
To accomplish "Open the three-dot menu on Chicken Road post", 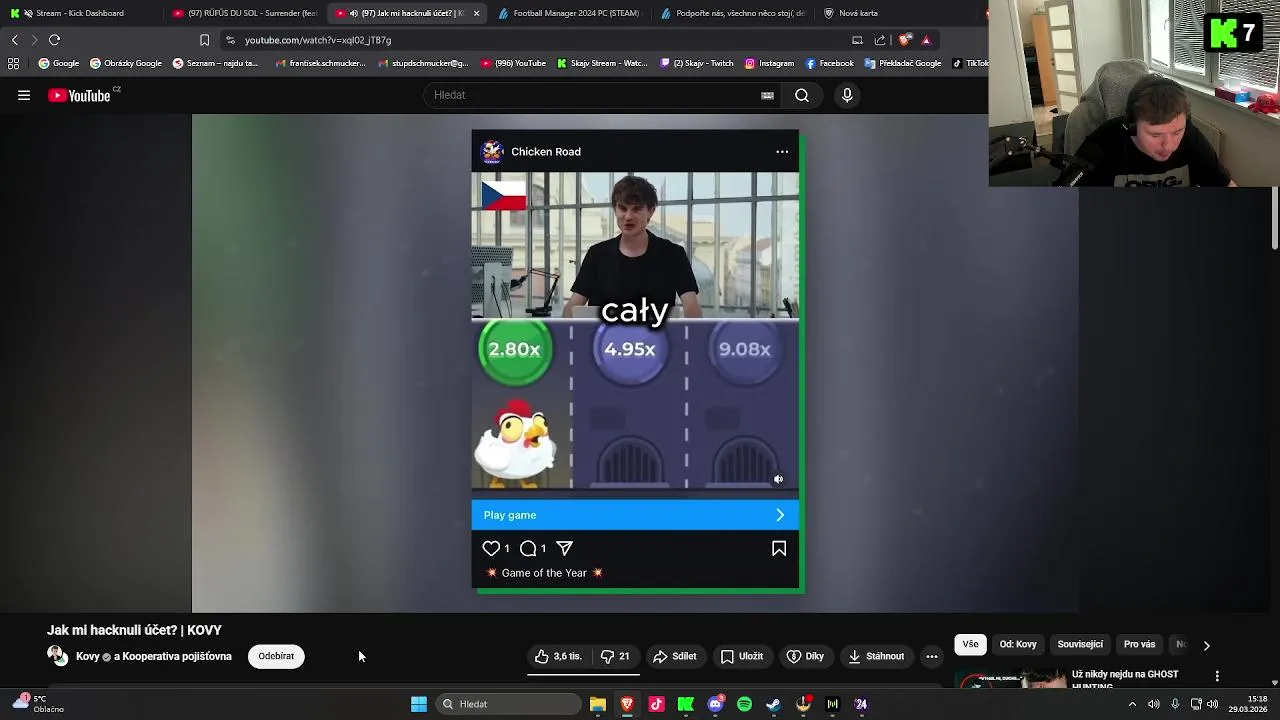I will click(x=782, y=152).
